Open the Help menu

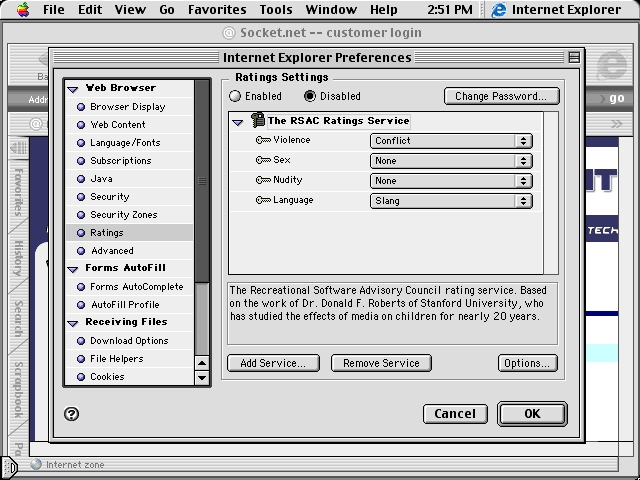click(383, 9)
